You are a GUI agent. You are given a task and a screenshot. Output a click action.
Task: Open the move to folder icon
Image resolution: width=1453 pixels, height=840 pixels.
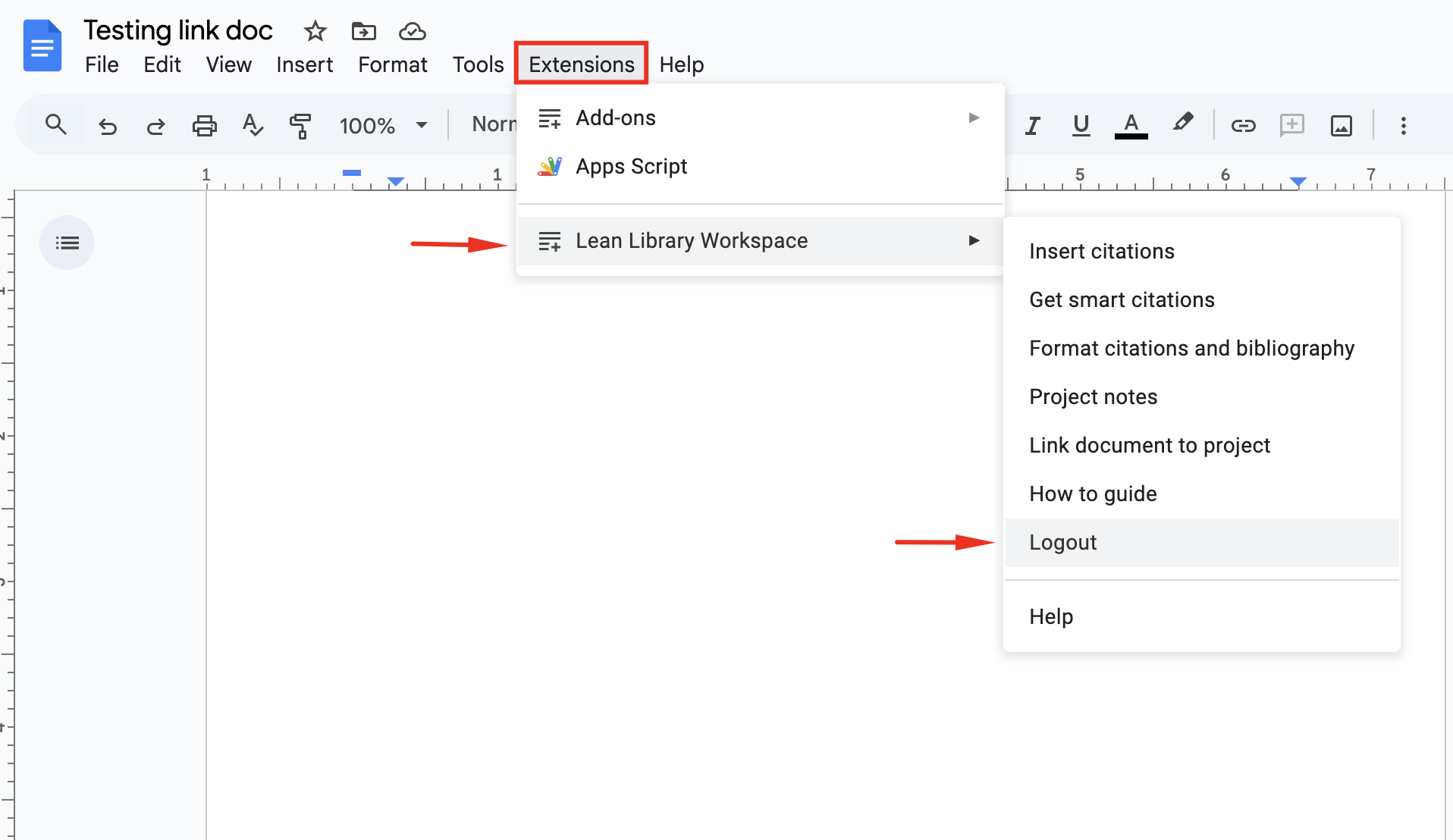point(363,31)
